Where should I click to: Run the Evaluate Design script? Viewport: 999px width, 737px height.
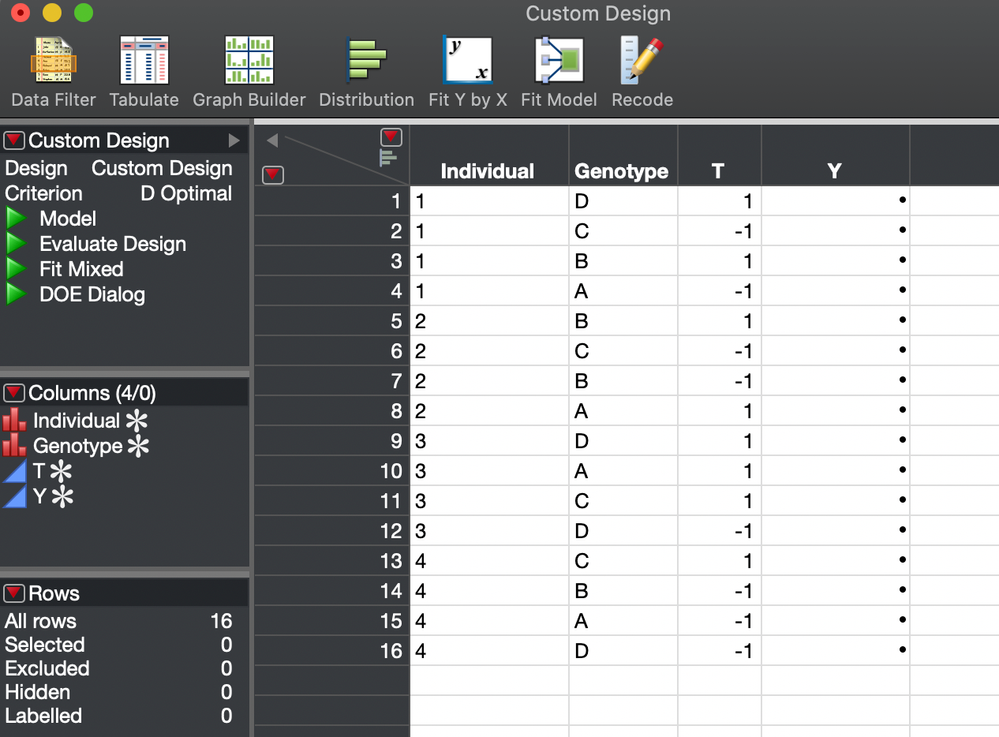(x=16, y=243)
